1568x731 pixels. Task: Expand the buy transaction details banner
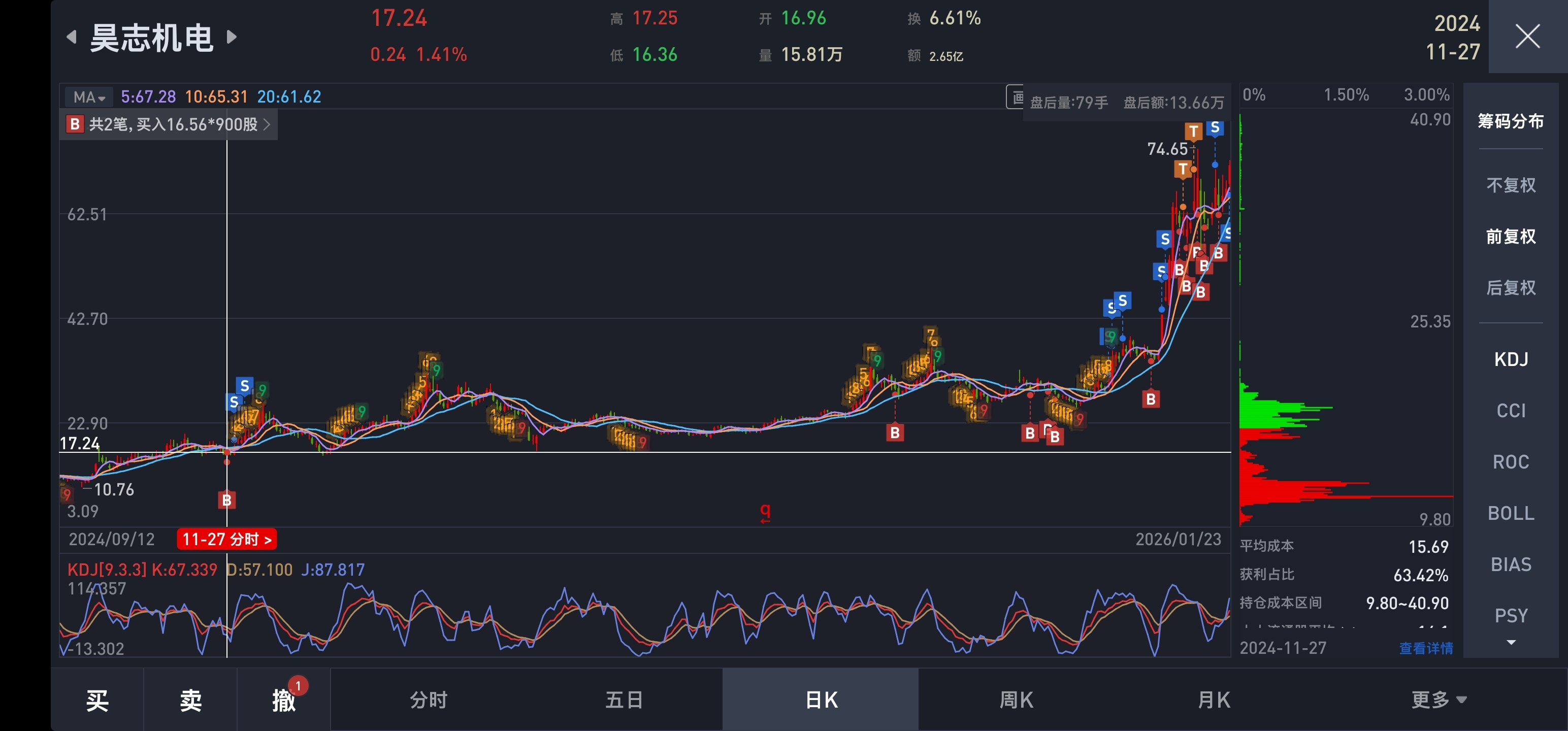[x=169, y=125]
